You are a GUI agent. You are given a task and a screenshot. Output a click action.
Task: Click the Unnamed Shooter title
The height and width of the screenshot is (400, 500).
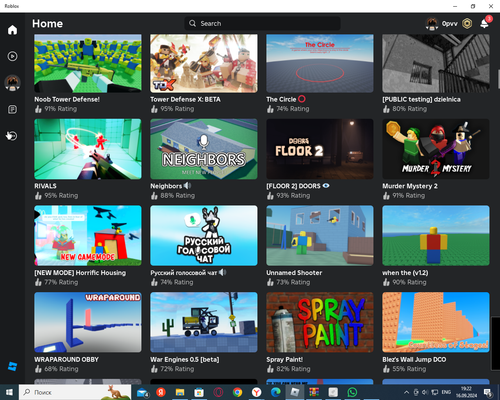click(294, 273)
